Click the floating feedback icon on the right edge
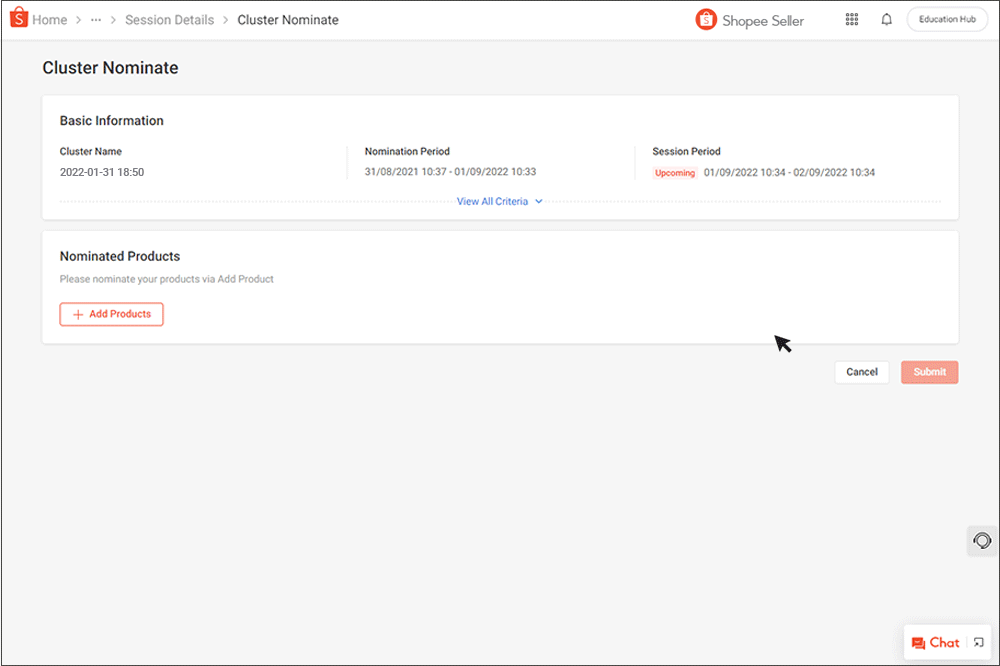Screen dimensions: 1000x666 click(x=981, y=540)
